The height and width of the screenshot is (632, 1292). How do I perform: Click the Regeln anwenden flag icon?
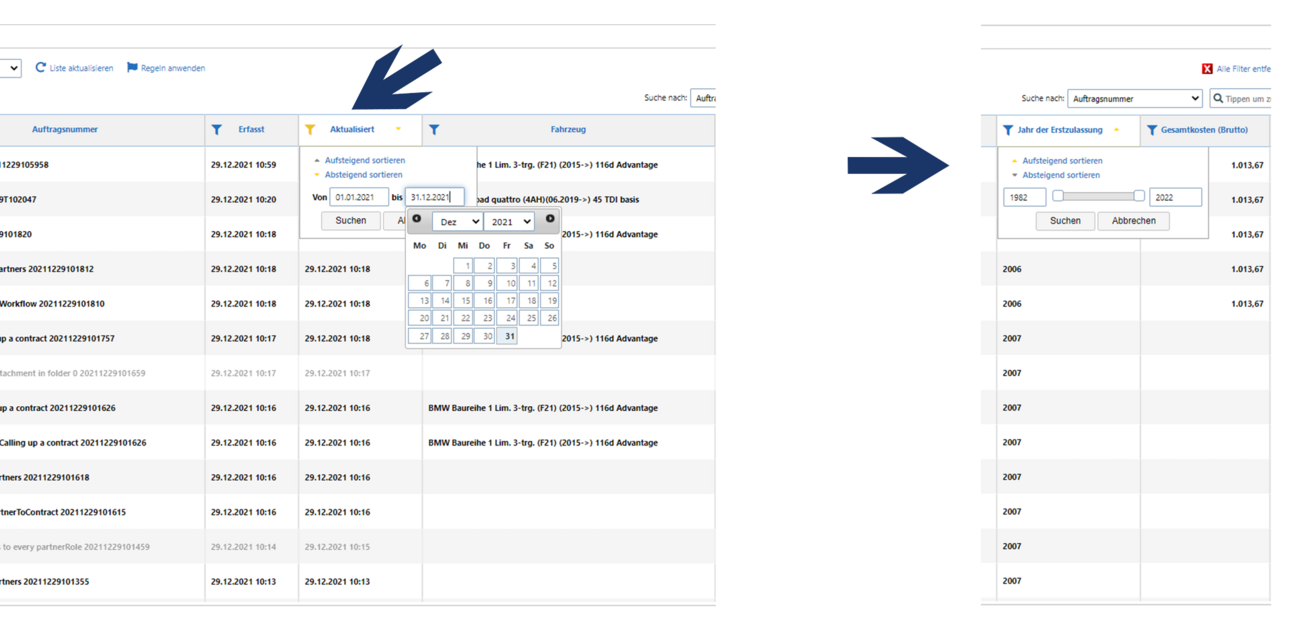pos(132,68)
